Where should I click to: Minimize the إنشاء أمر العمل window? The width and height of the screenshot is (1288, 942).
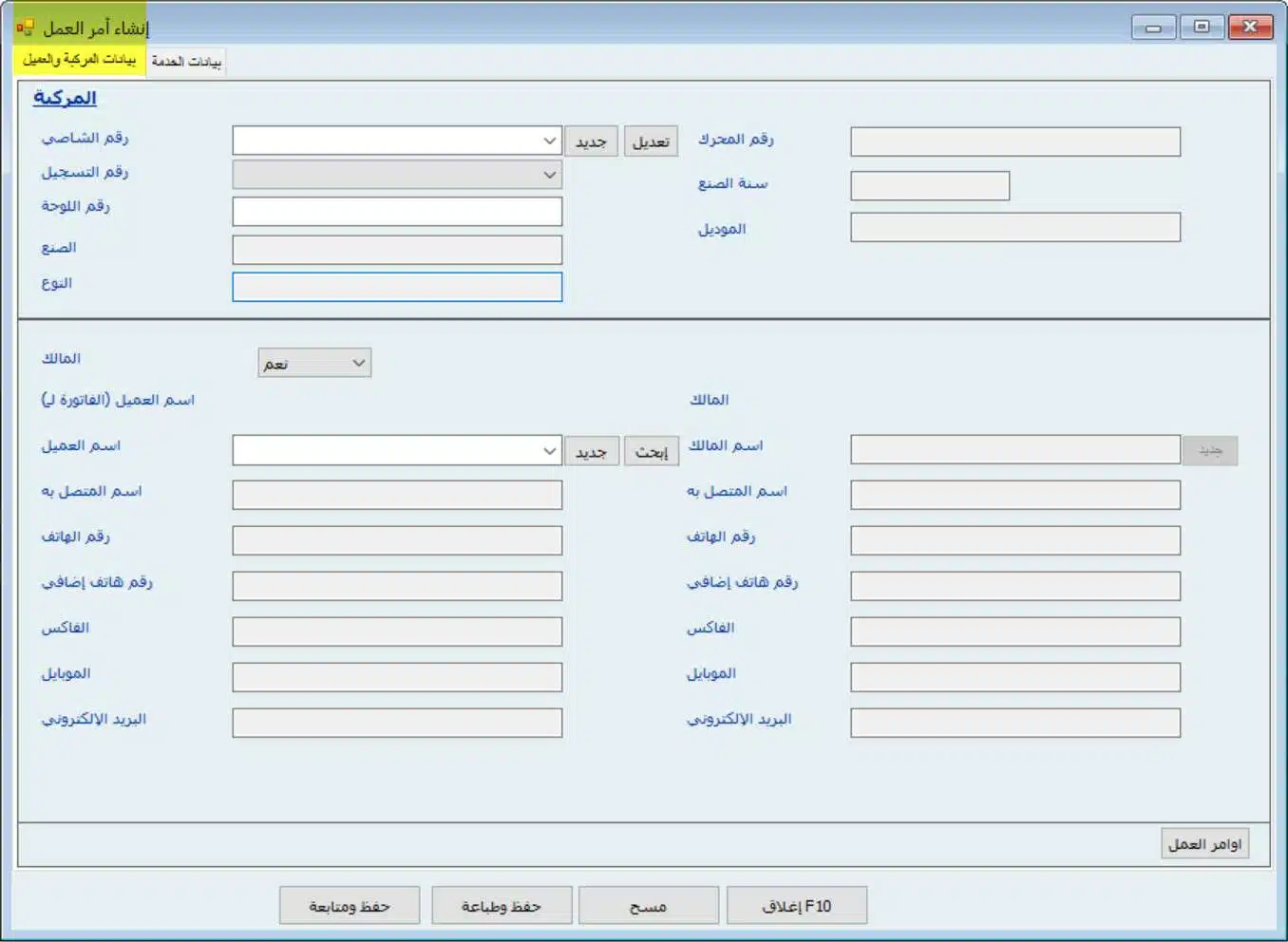(1153, 28)
